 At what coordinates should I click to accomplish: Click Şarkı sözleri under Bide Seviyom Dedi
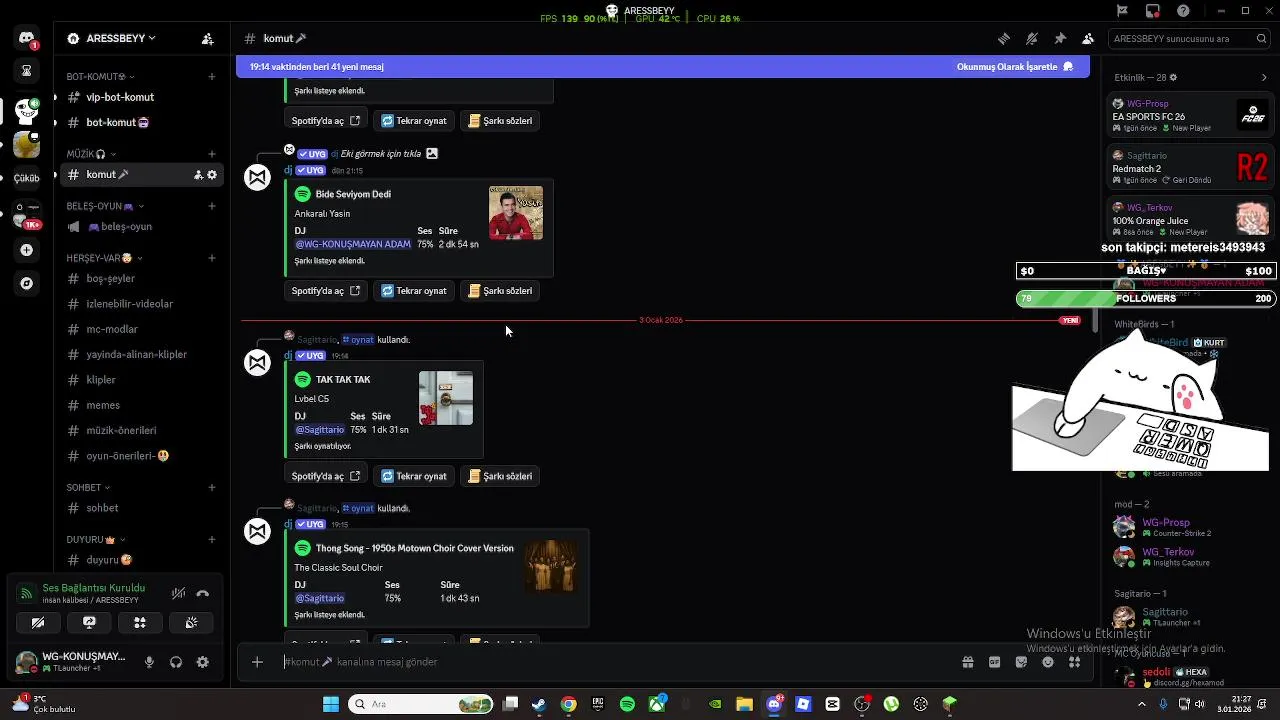click(501, 291)
